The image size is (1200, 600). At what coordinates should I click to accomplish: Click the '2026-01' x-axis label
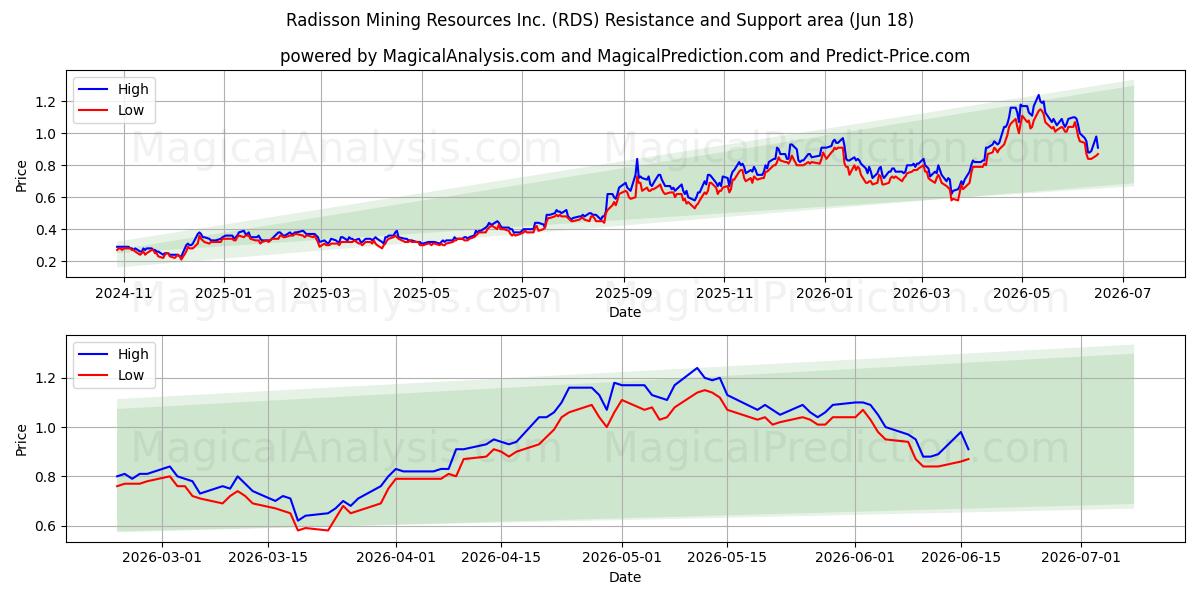tap(825, 294)
